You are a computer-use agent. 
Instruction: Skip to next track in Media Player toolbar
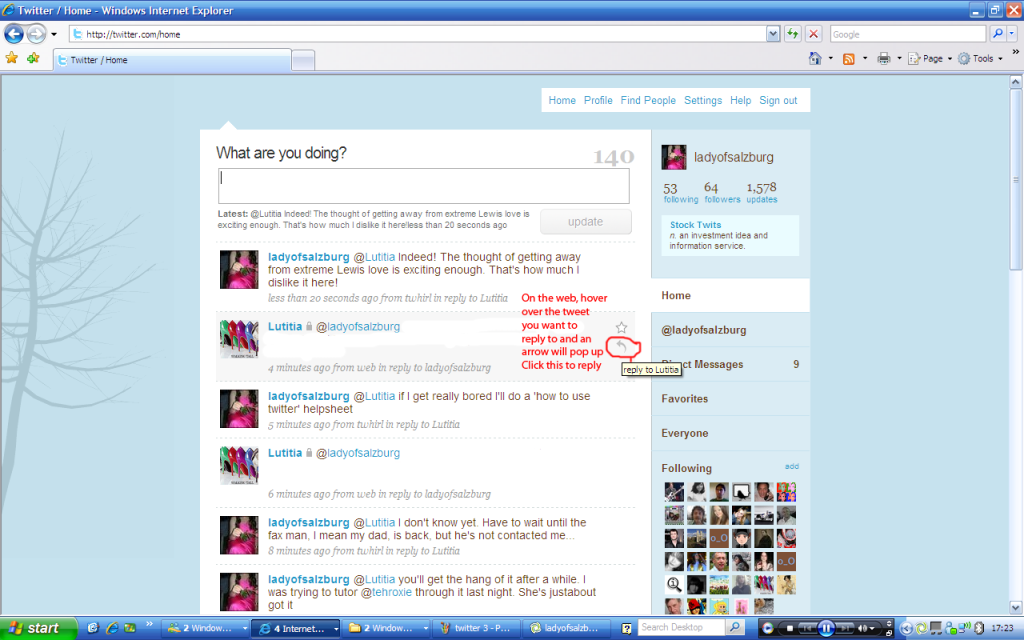pyautogui.click(x=845, y=628)
